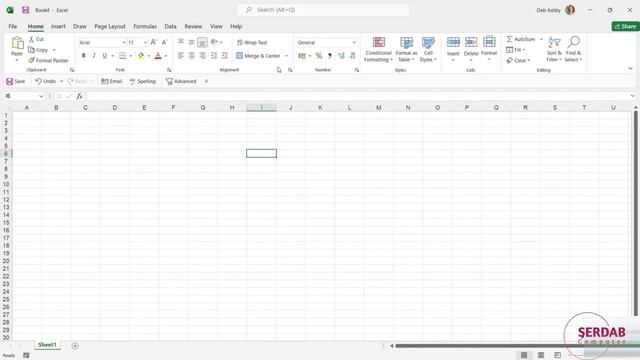Image resolution: width=640 pixels, height=360 pixels.
Task: Open Find & Select menu
Action: [573, 49]
